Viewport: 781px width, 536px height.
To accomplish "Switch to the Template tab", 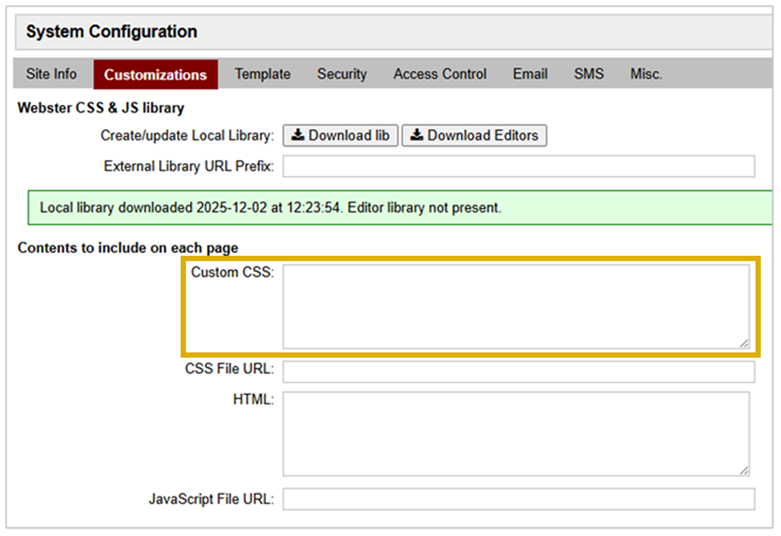I will (262, 74).
